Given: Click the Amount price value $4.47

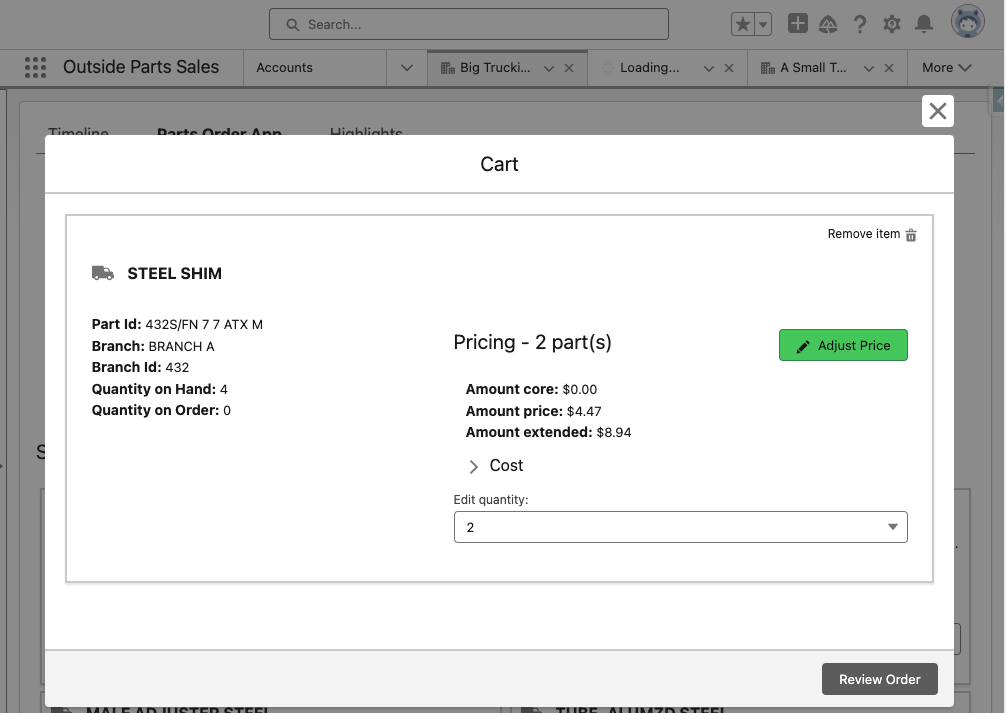Looking at the screenshot, I should (x=584, y=411).
